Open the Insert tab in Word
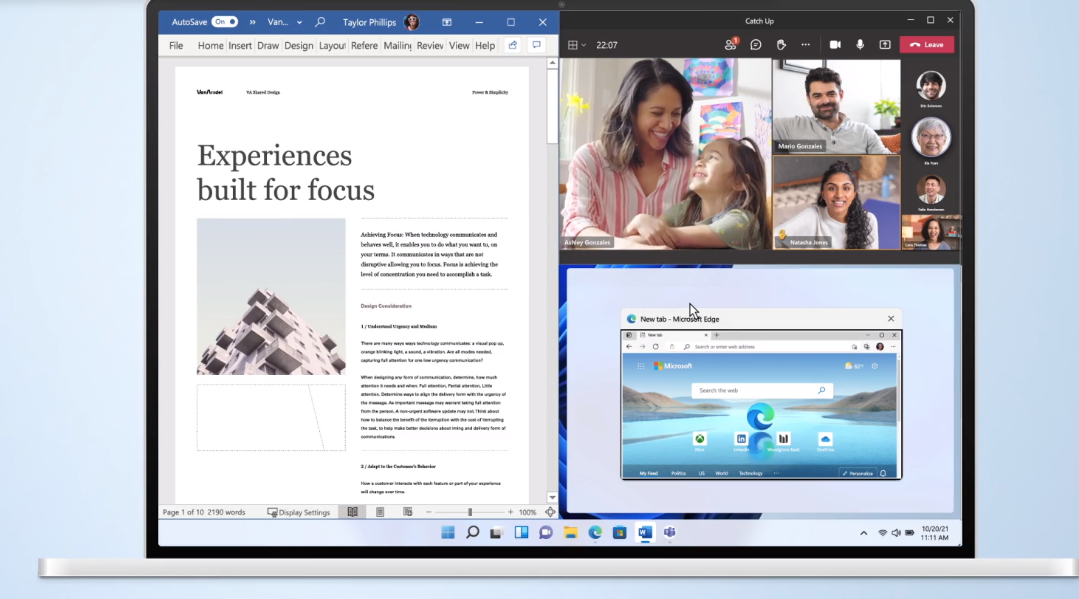Screen dimensions: 1079x599 click(240, 46)
